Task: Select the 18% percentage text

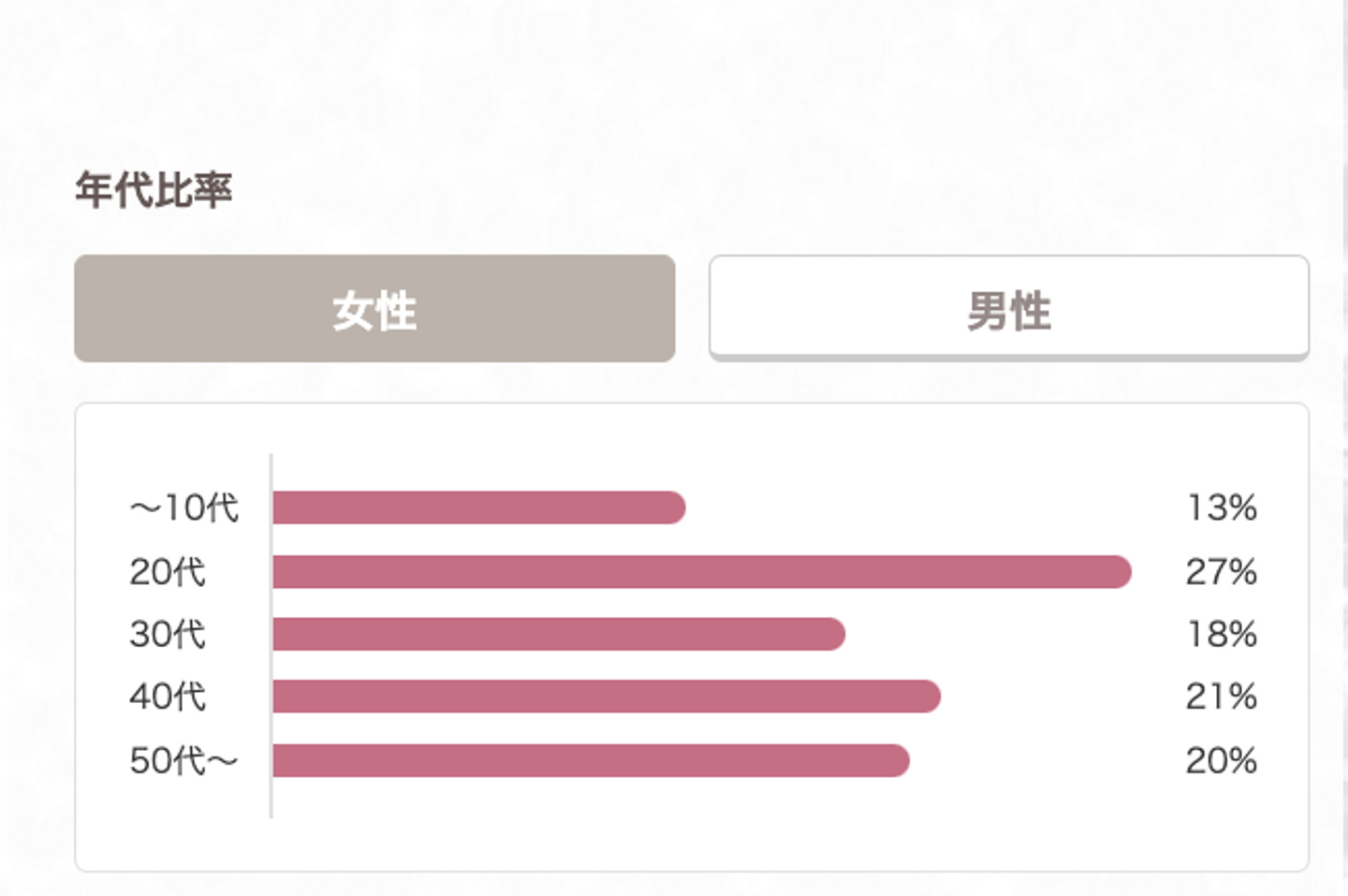Action: coord(1221,634)
